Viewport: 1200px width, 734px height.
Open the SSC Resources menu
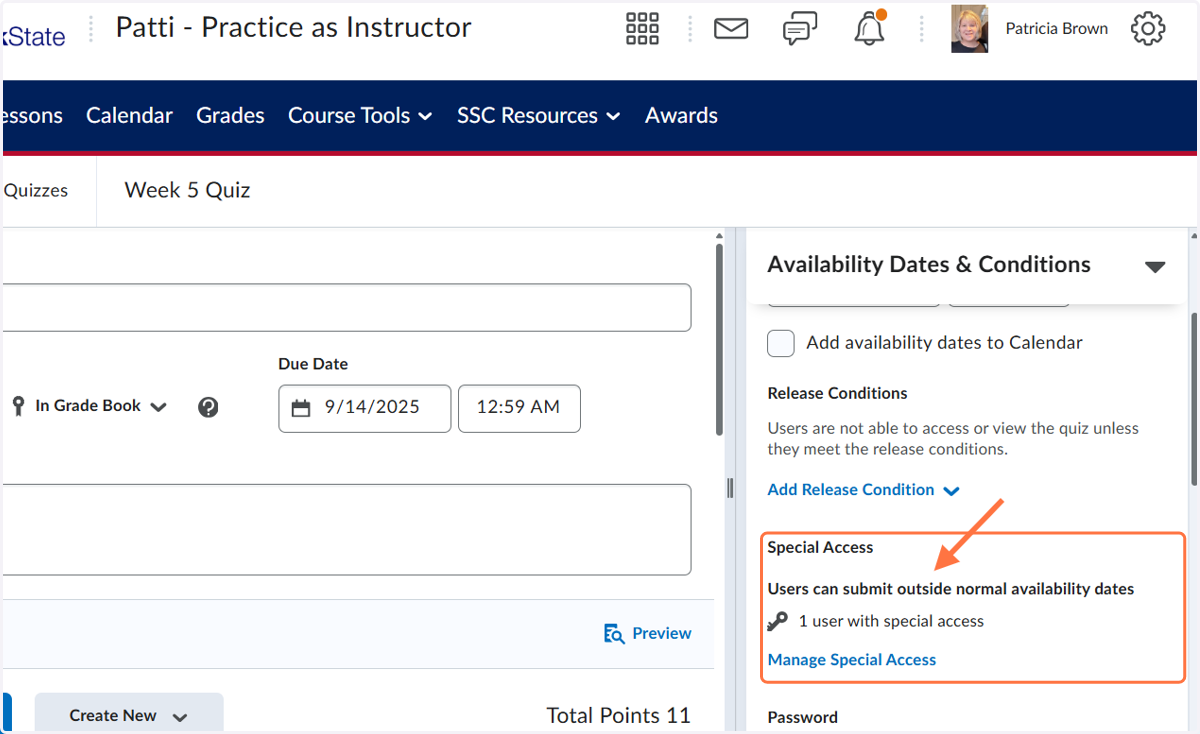tap(539, 116)
